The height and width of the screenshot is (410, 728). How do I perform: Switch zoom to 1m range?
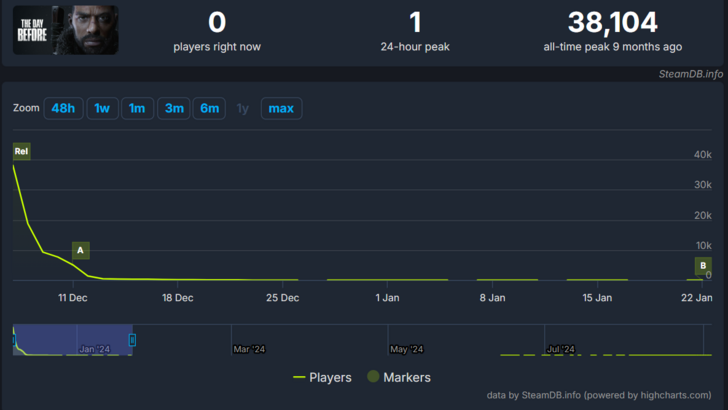click(x=137, y=108)
